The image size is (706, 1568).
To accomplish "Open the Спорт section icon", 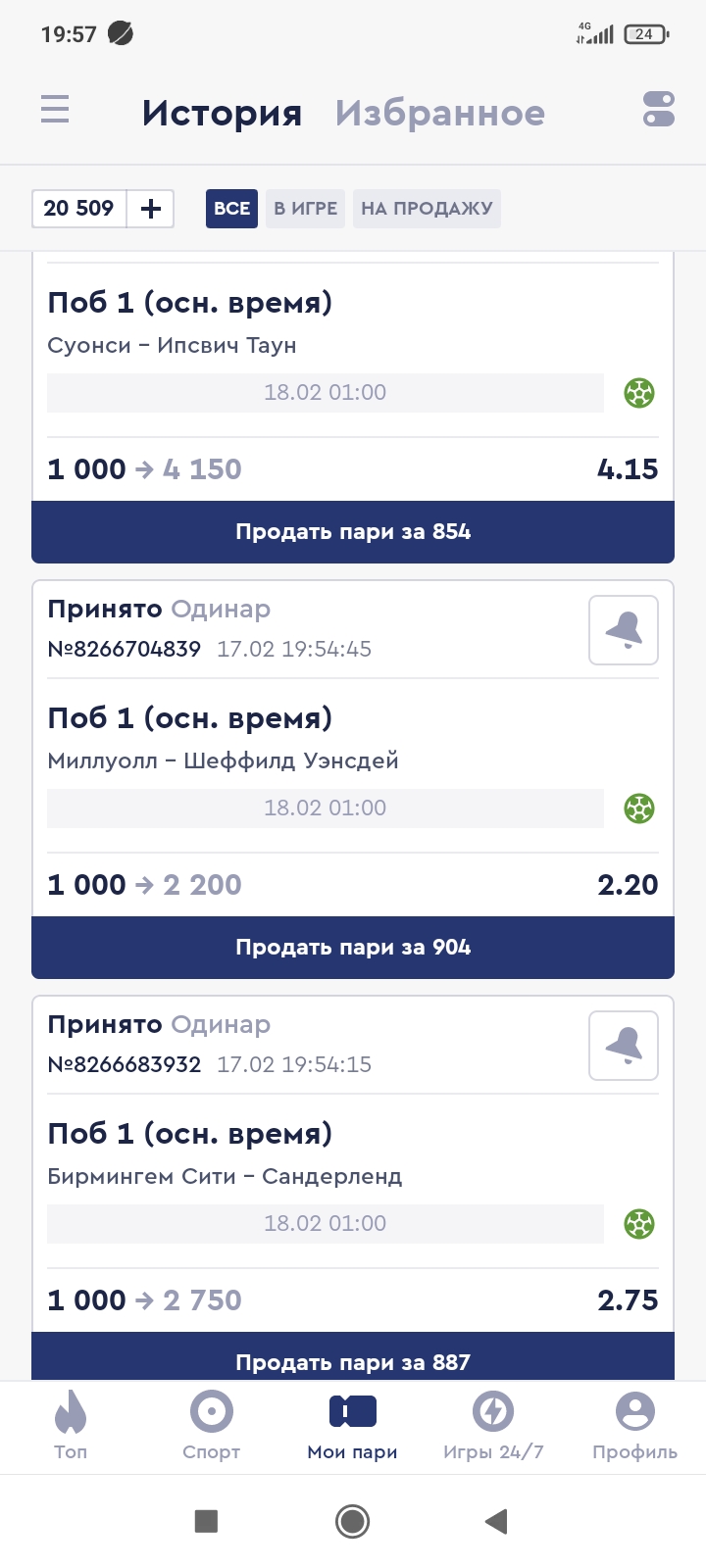I will pos(212,1412).
